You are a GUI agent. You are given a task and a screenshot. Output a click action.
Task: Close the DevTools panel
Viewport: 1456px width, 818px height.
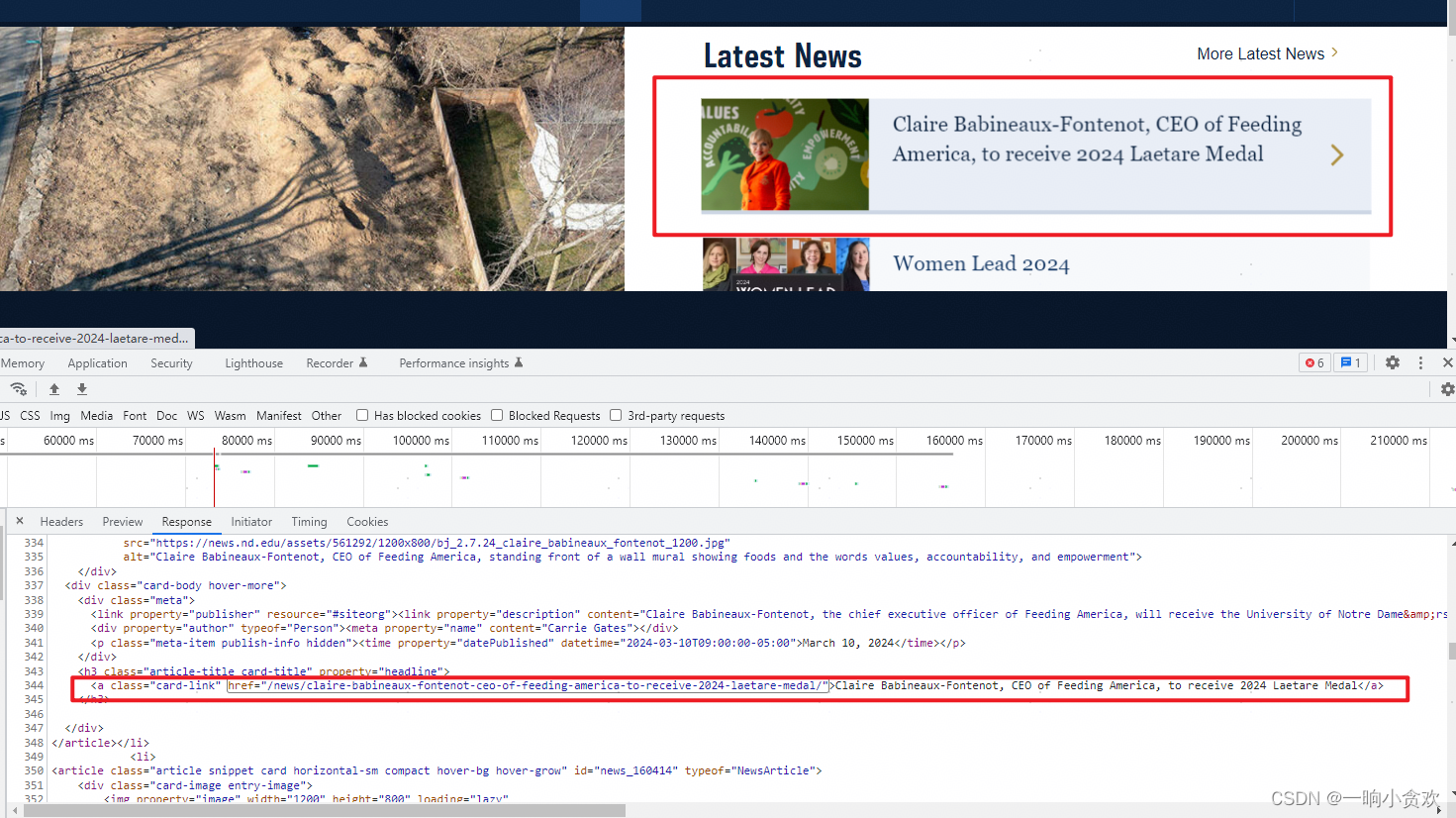pyautogui.click(x=1447, y=362)
